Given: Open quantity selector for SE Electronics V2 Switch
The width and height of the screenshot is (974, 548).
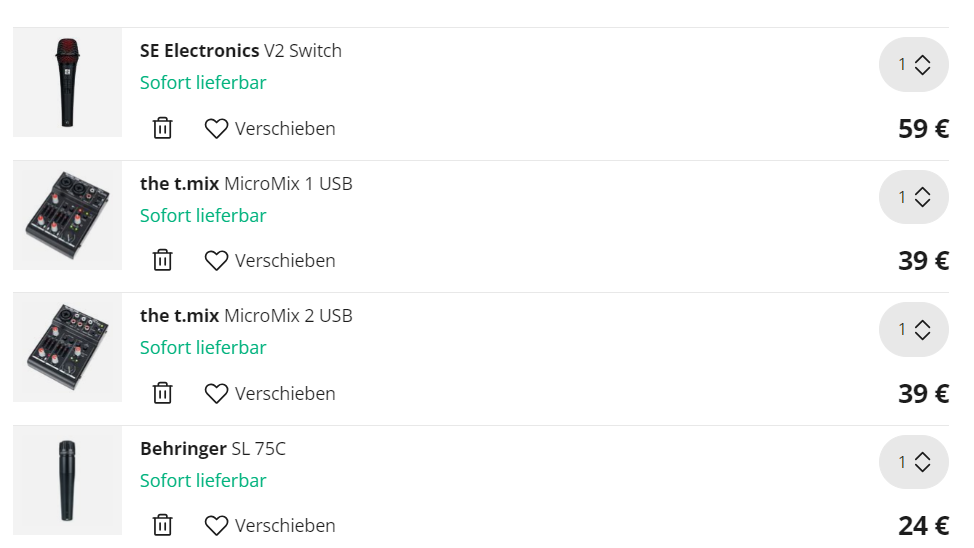Looking at the screenshot, I should point(913,64).
